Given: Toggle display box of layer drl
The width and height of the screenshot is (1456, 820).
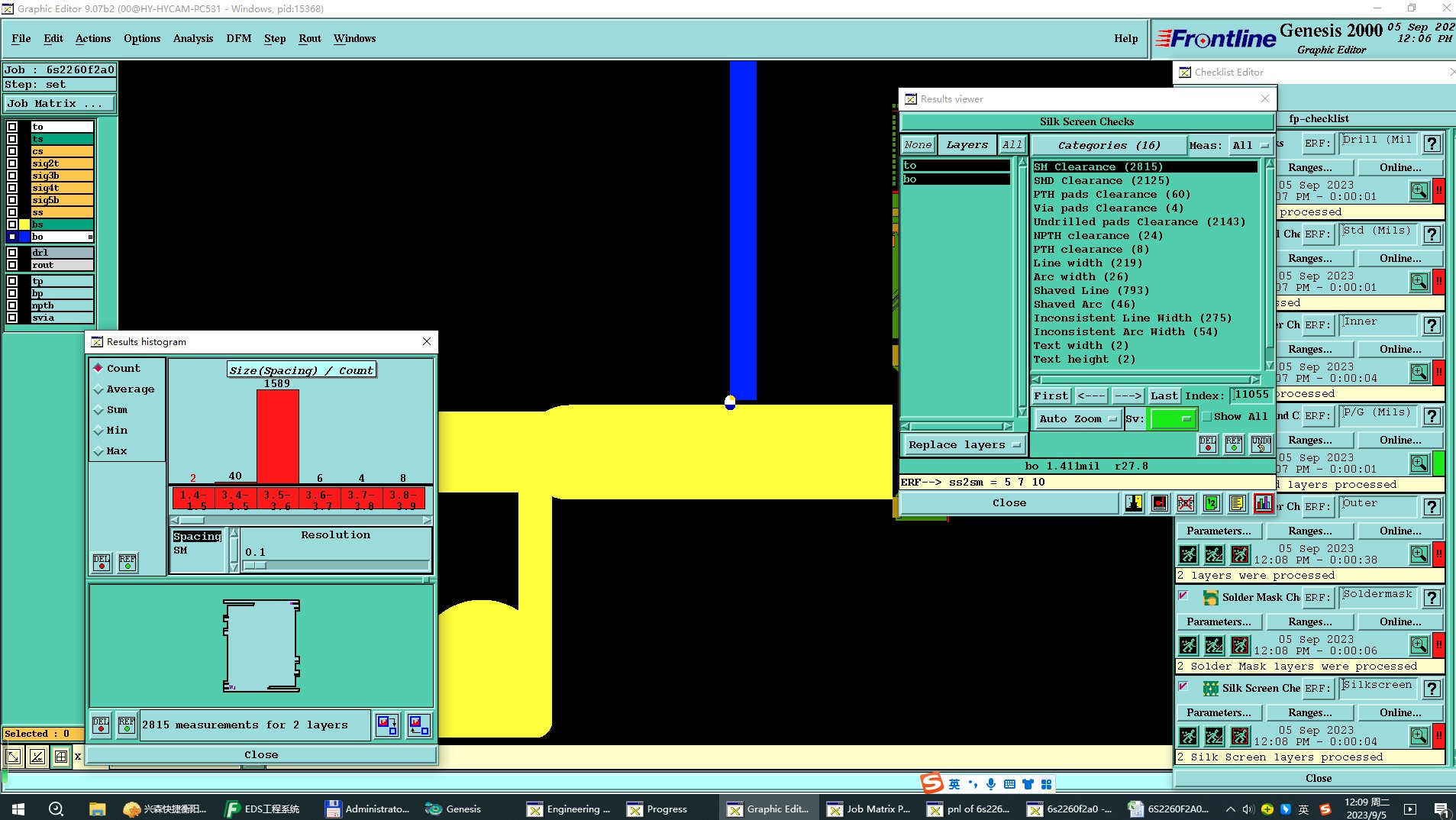Looking at the screenshot, I should (12, 253).
